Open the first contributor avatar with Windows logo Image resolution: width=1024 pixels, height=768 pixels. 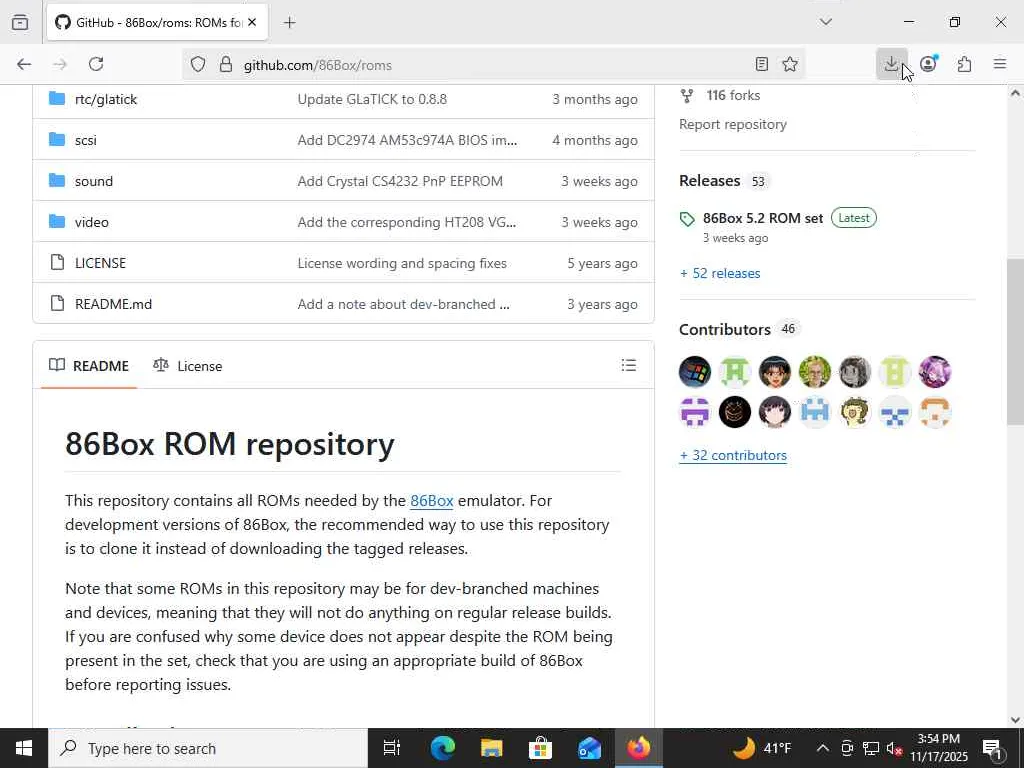[695, 372]
